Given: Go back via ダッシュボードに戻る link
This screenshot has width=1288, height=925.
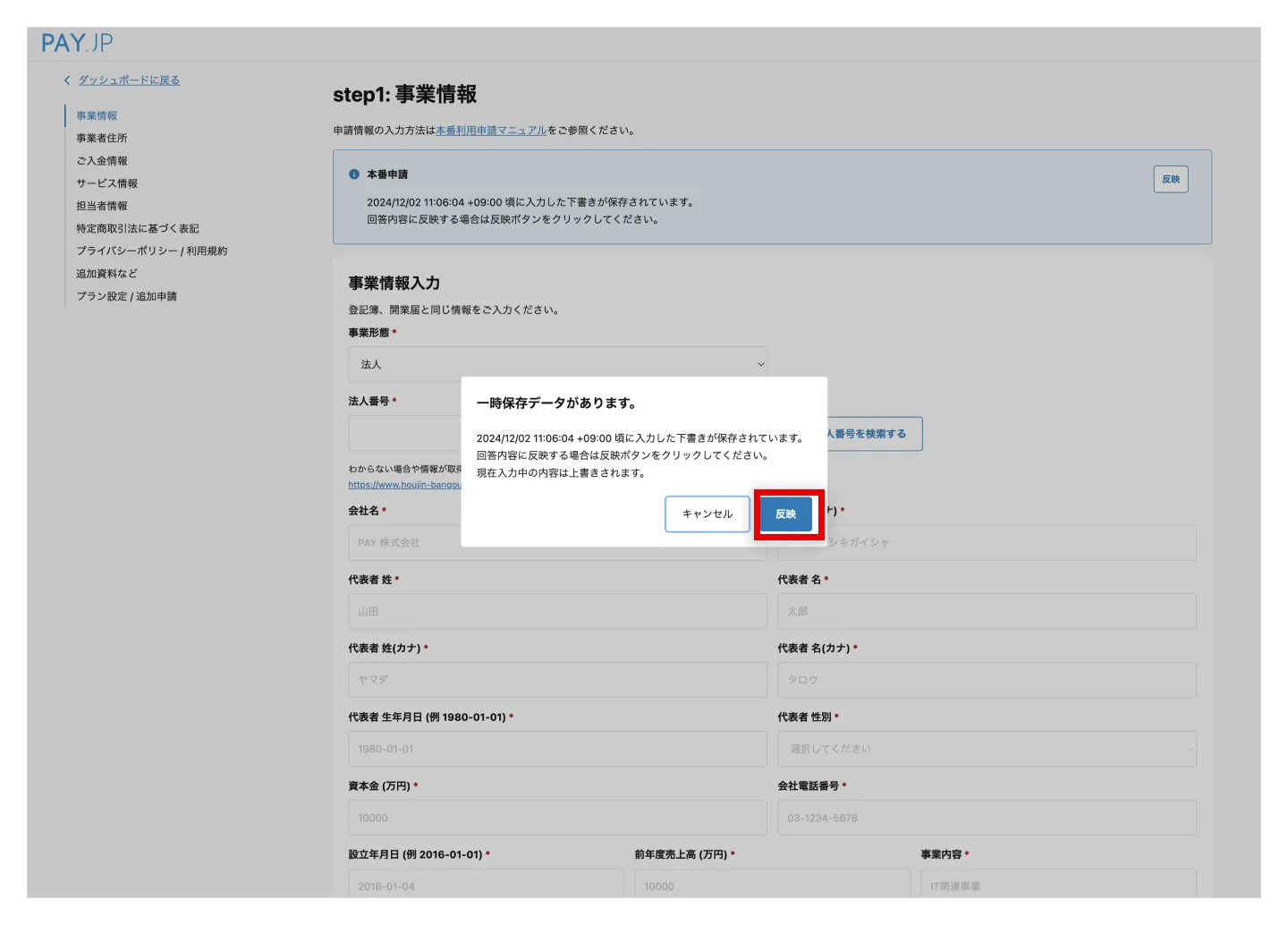Looking at the screenshot, I should coord(129,81).
